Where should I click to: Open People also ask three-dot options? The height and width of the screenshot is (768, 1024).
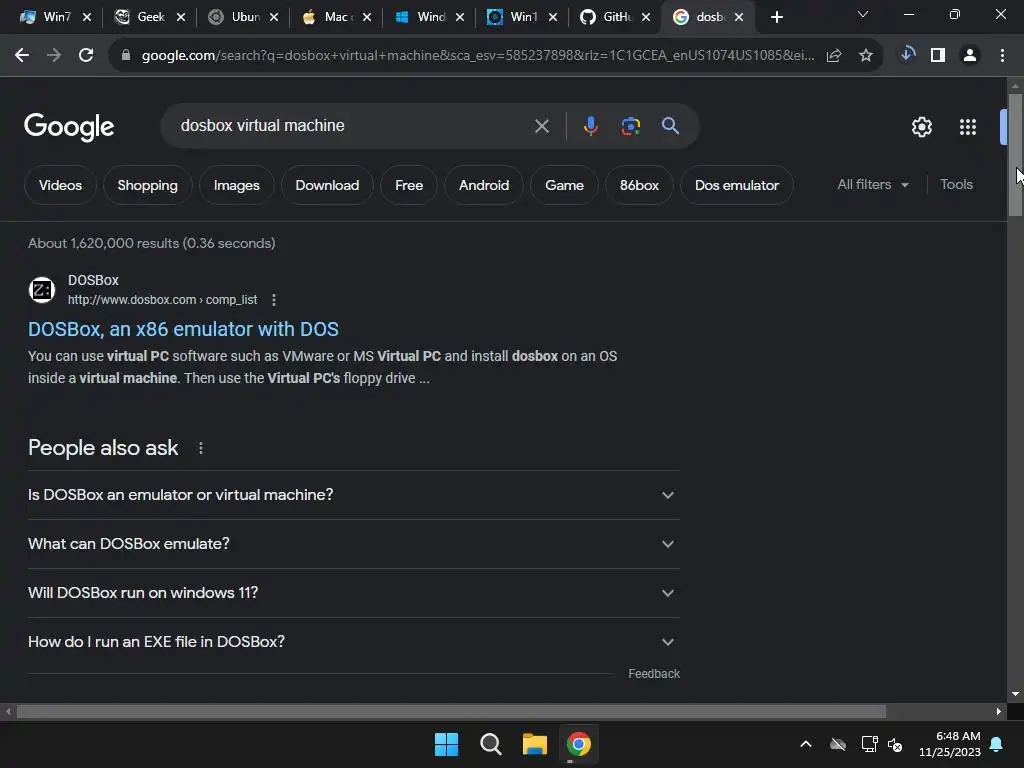pyautogui.click(x=200, y=448)
